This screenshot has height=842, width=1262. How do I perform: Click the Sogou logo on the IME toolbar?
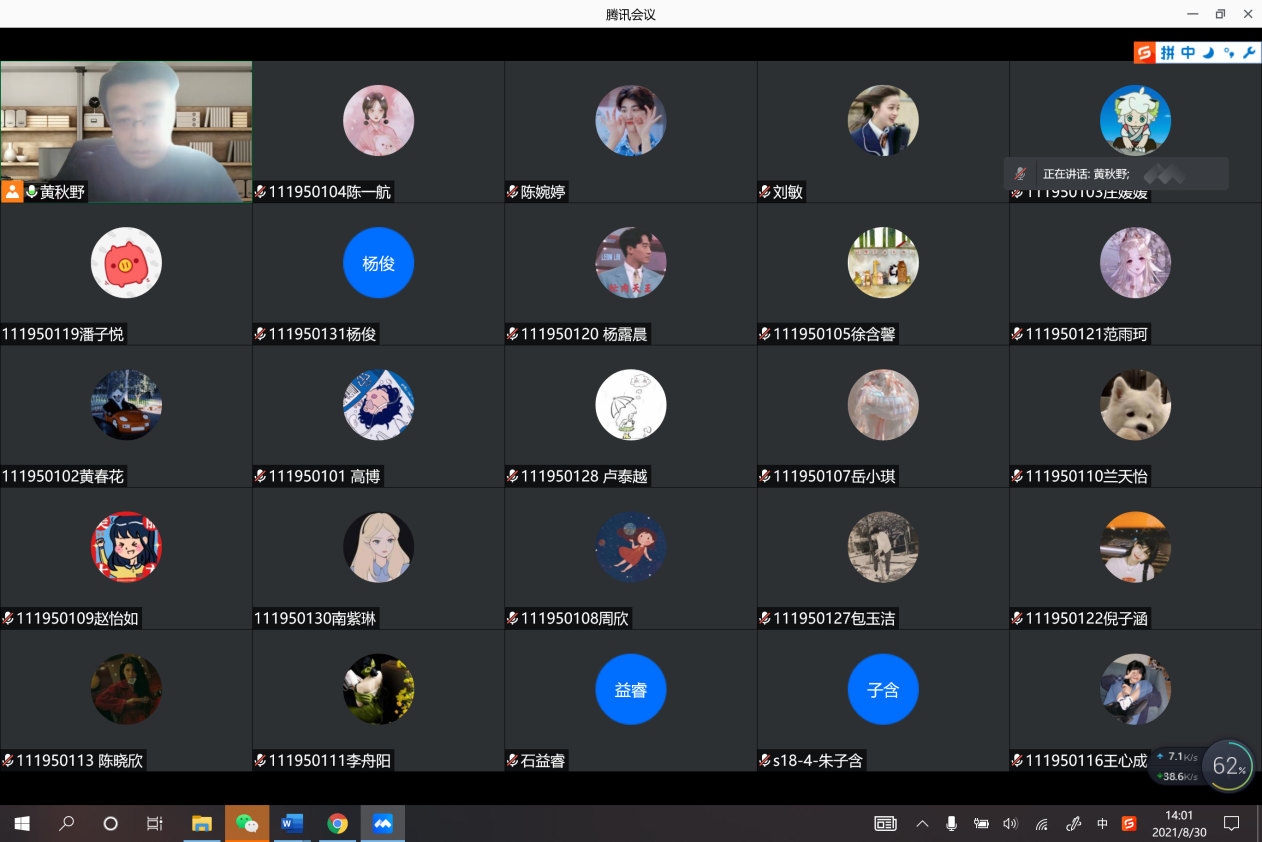click(1144, 53)
